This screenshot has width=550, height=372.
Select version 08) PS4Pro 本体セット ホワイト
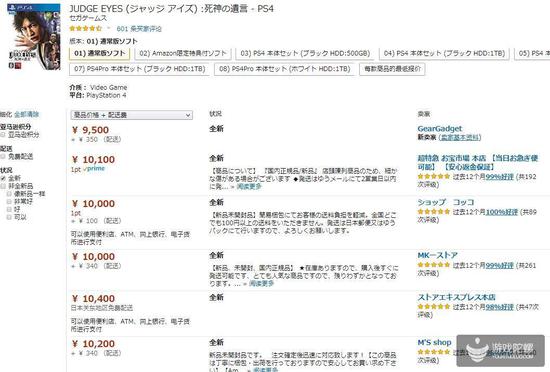284,69
